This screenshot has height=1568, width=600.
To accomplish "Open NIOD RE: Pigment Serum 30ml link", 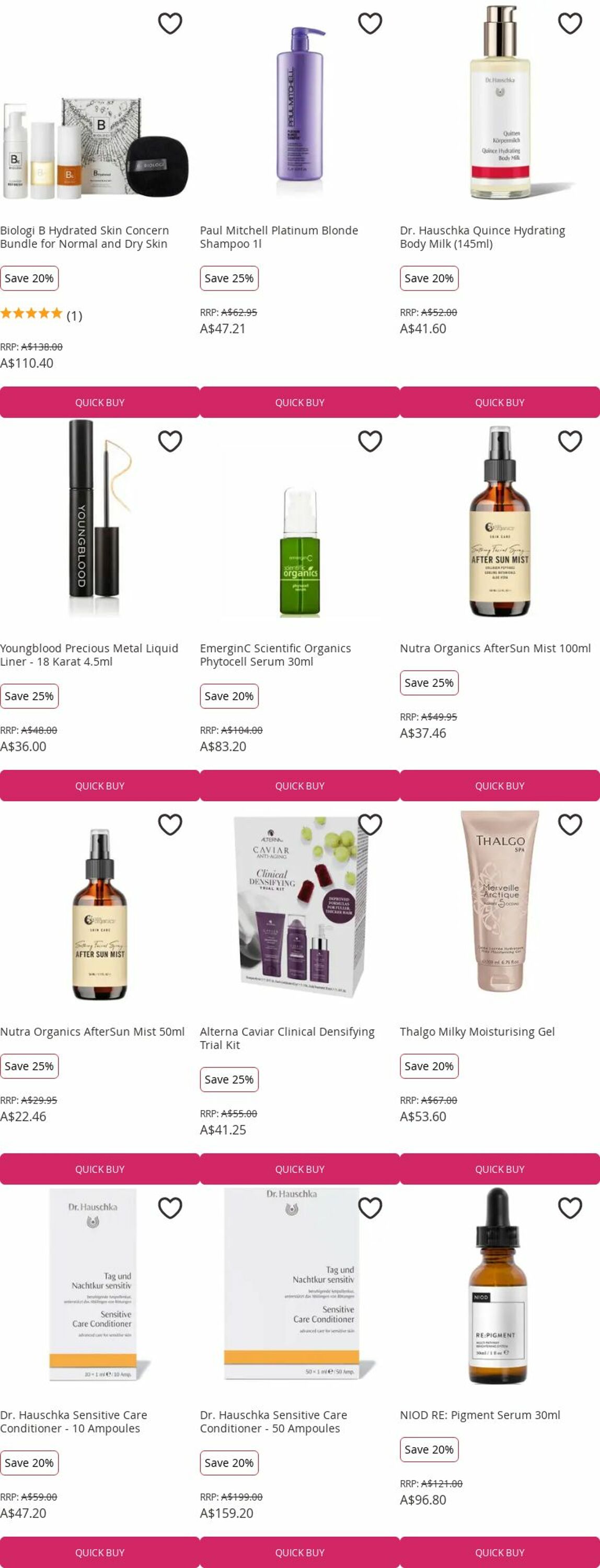I will pyautogui.click(x=480, y=1415).
